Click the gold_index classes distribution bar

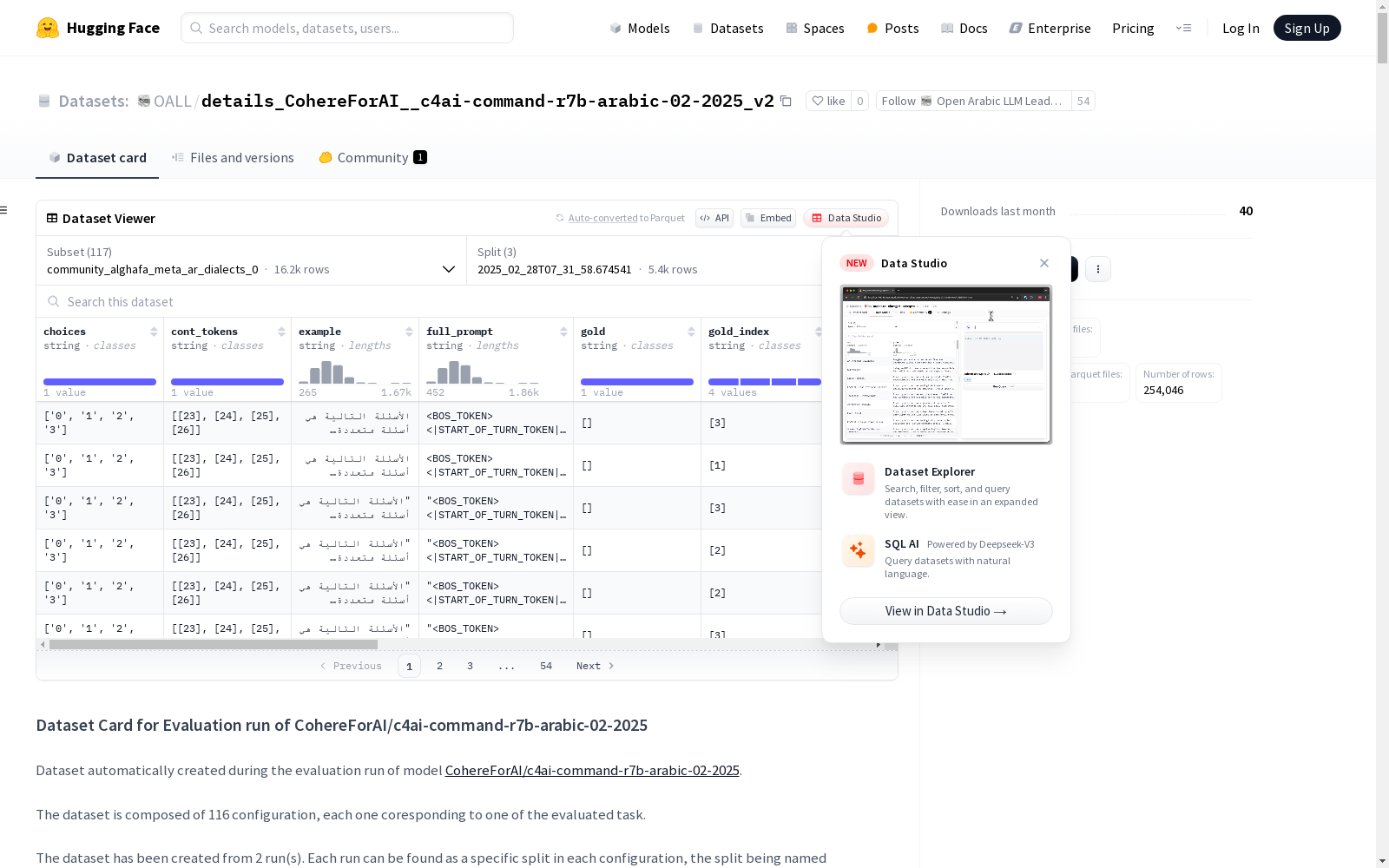tap(765, 382)
